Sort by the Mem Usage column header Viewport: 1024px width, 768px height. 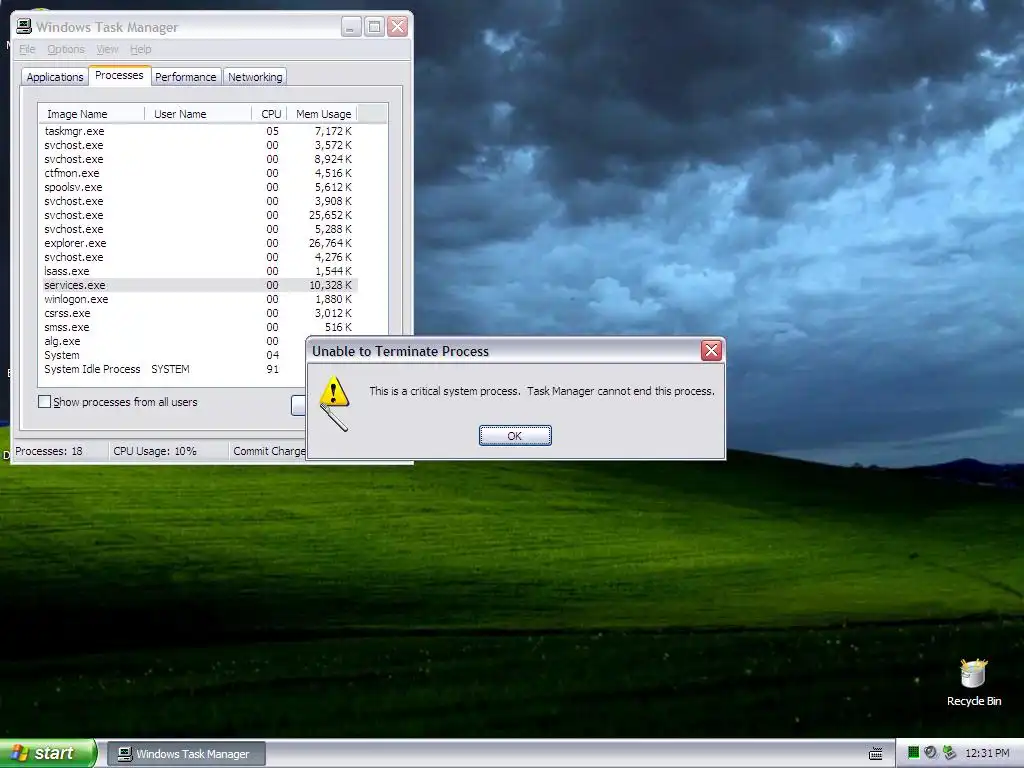click(x=323, y=114)
